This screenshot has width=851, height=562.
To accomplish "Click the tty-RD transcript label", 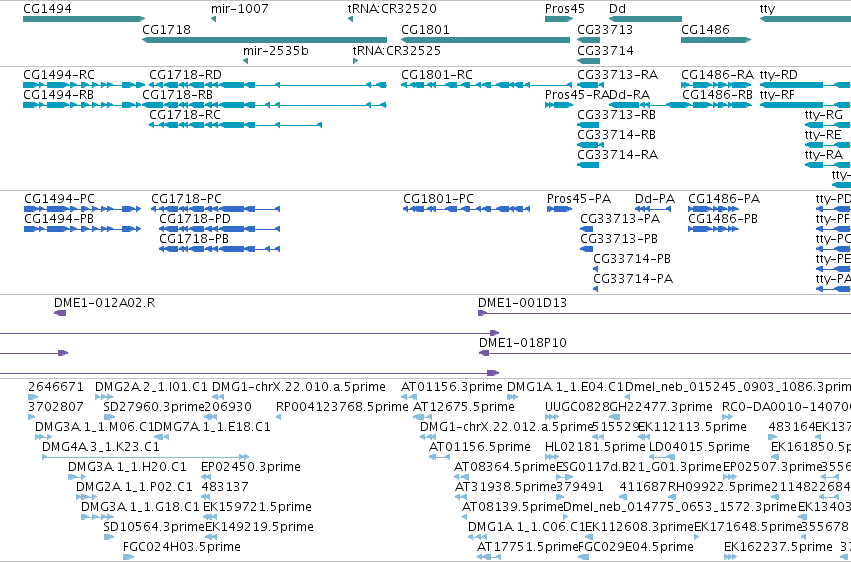I will [x=779, y=74].
